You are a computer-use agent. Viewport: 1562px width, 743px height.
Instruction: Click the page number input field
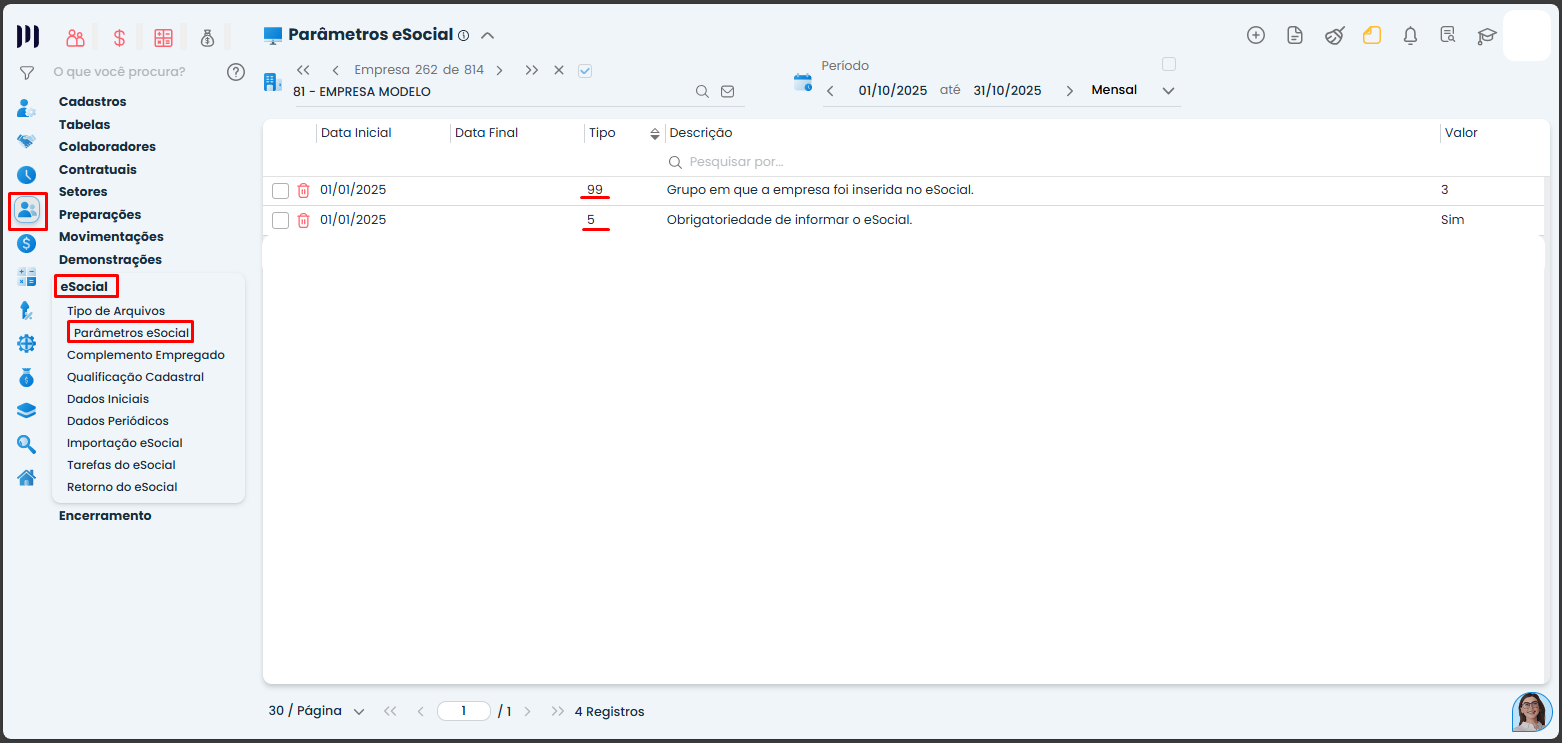(464, 711)
